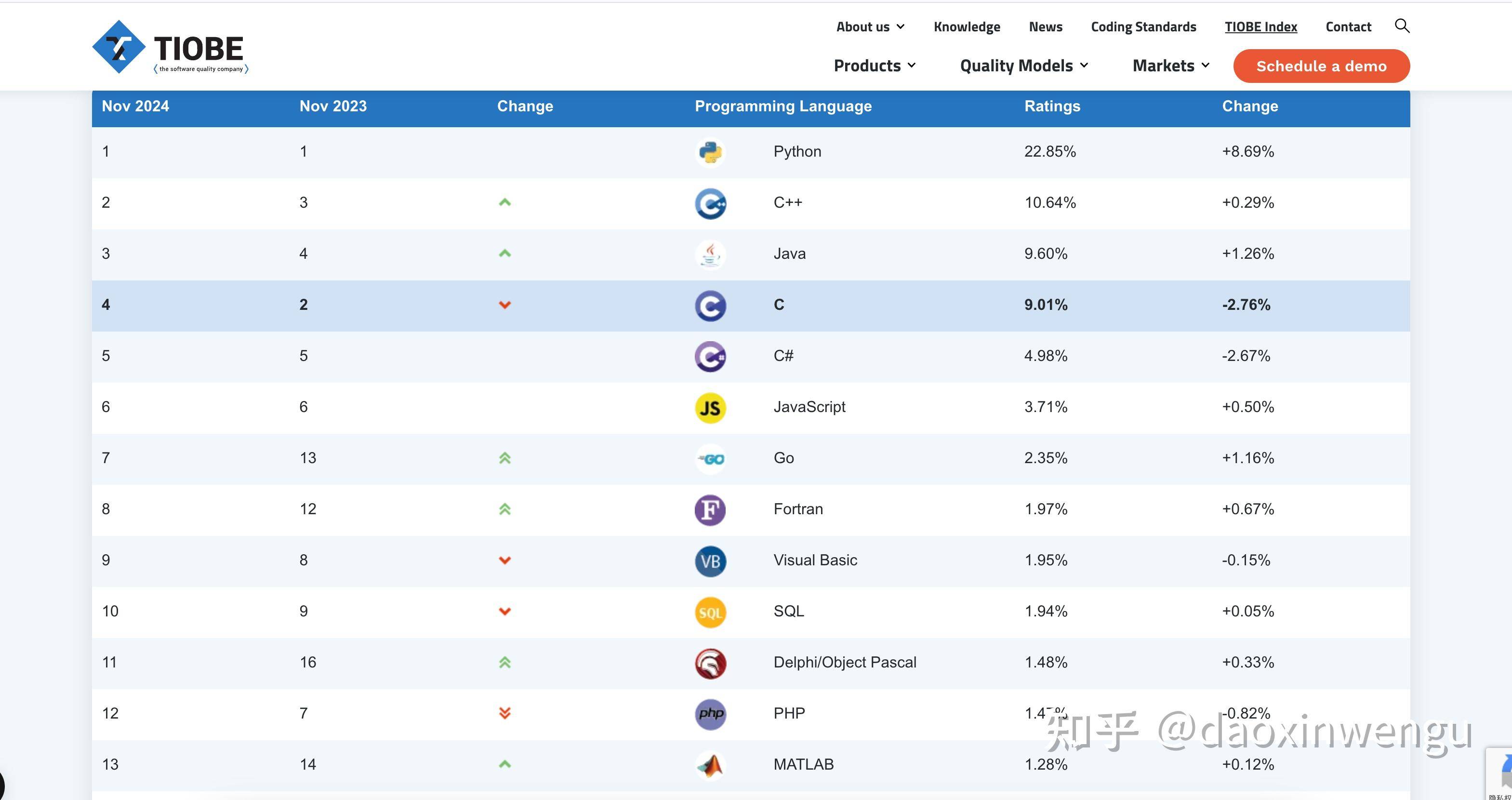Open the Knowledge menu item
The width and height of the screenshot is (1512, 800).
(967, 27)
